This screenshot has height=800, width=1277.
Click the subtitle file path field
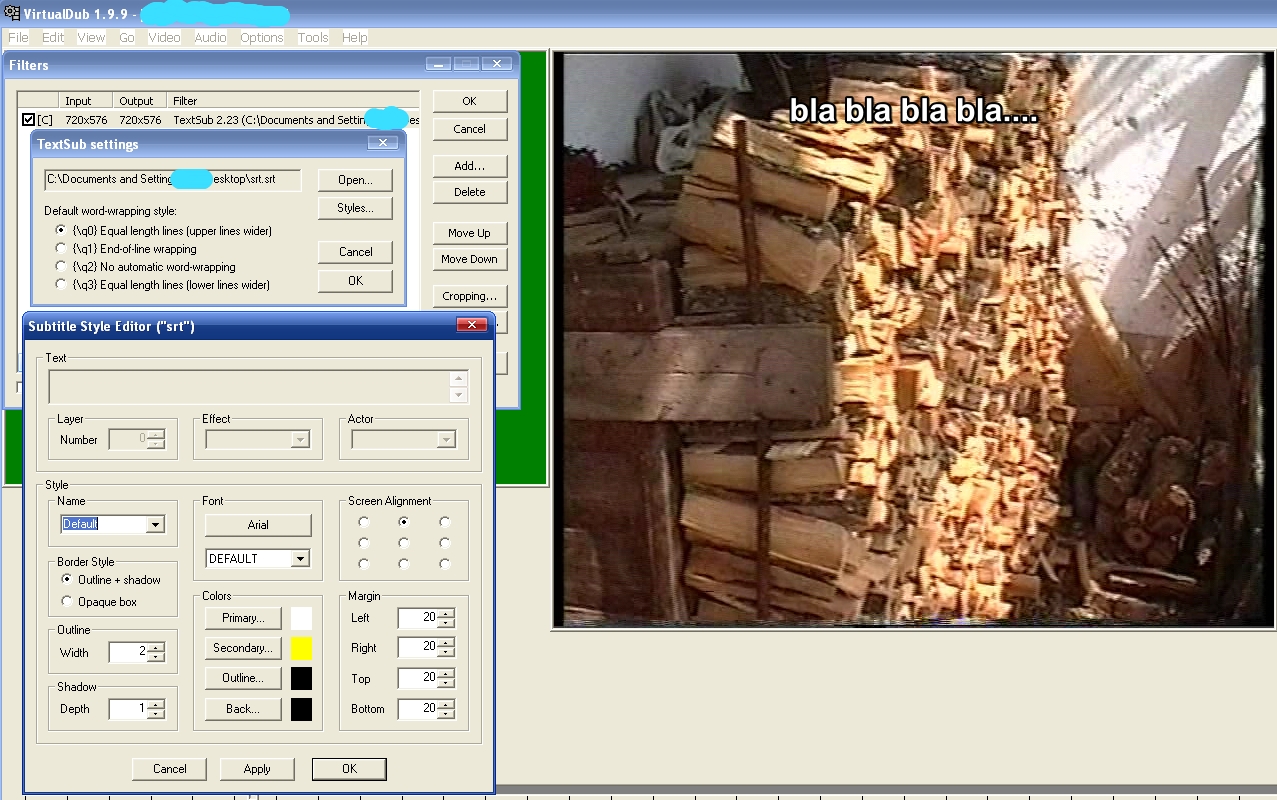tap(173, 180)
